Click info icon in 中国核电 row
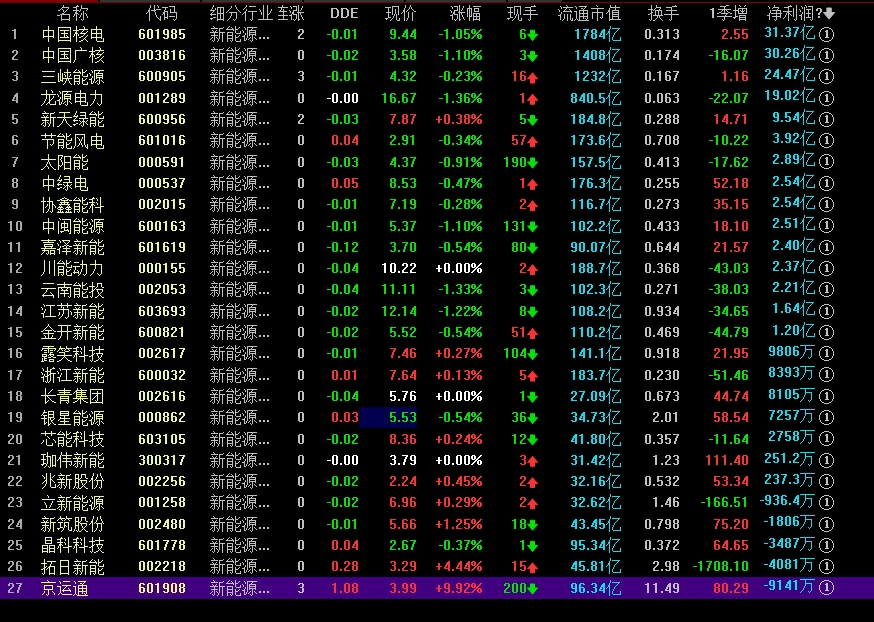This screenshot has height=622, width=874. click(827, 35)
